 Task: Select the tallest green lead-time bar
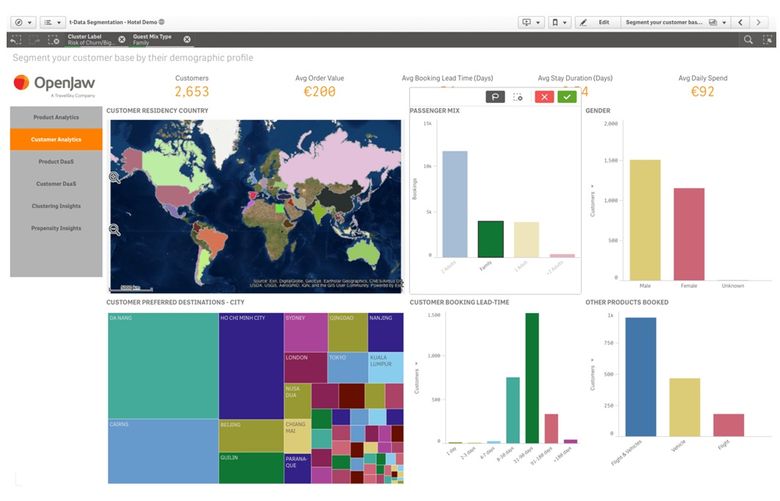(532, 378)
